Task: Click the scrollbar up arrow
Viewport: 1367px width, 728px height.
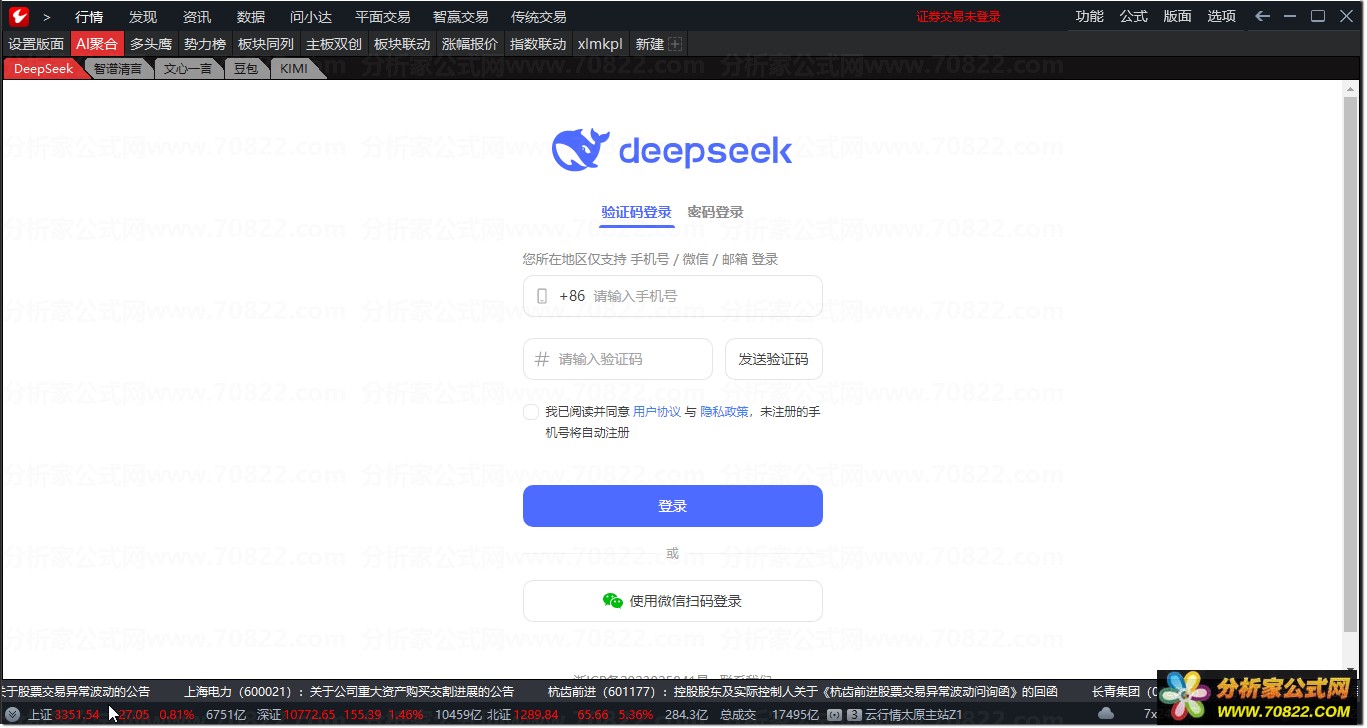Action: click(1353, 88)
